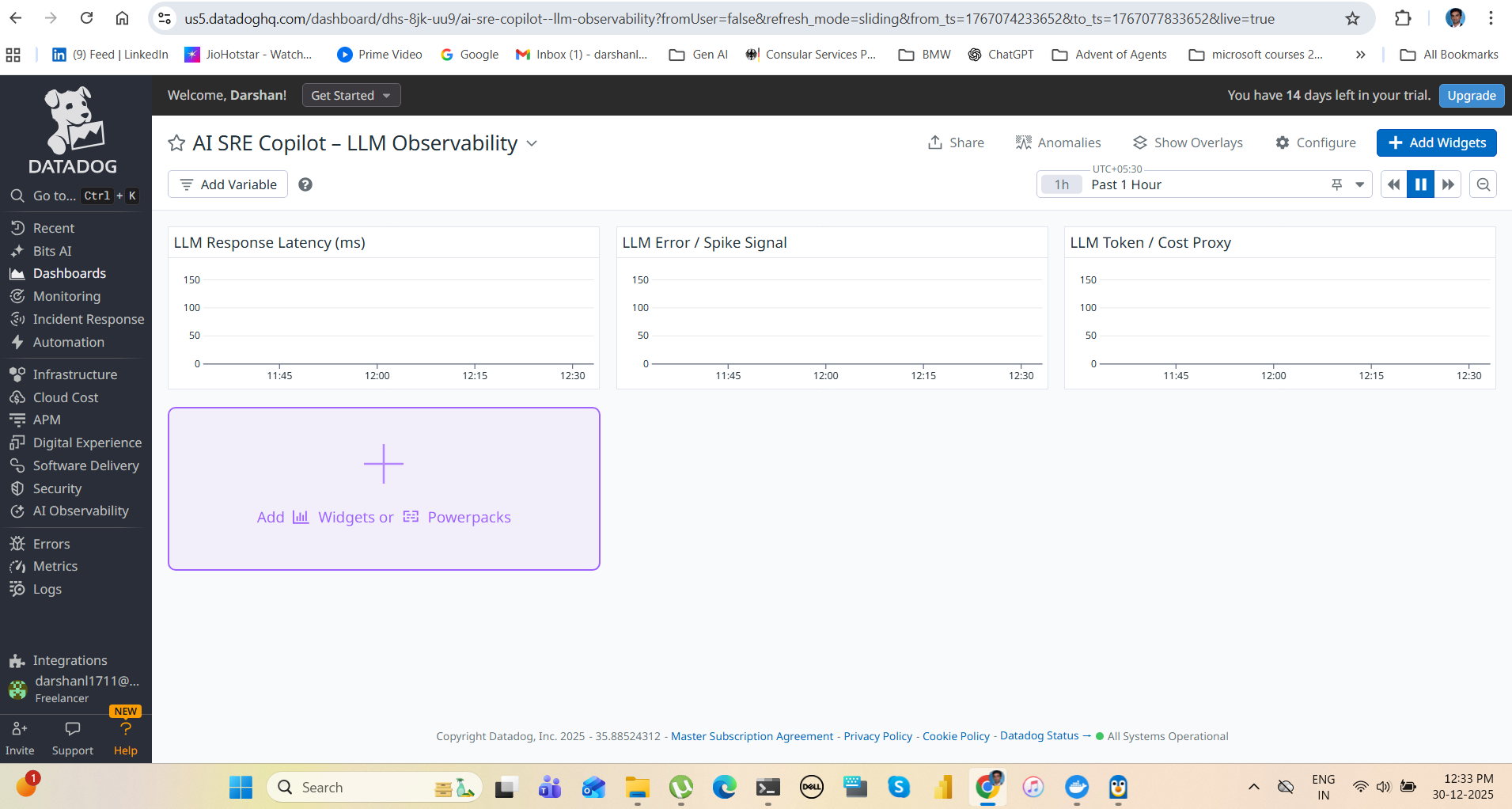Select the LLM Error / Spike Signal title
This screenshot has height=809, width=1512.
(704, 242)
